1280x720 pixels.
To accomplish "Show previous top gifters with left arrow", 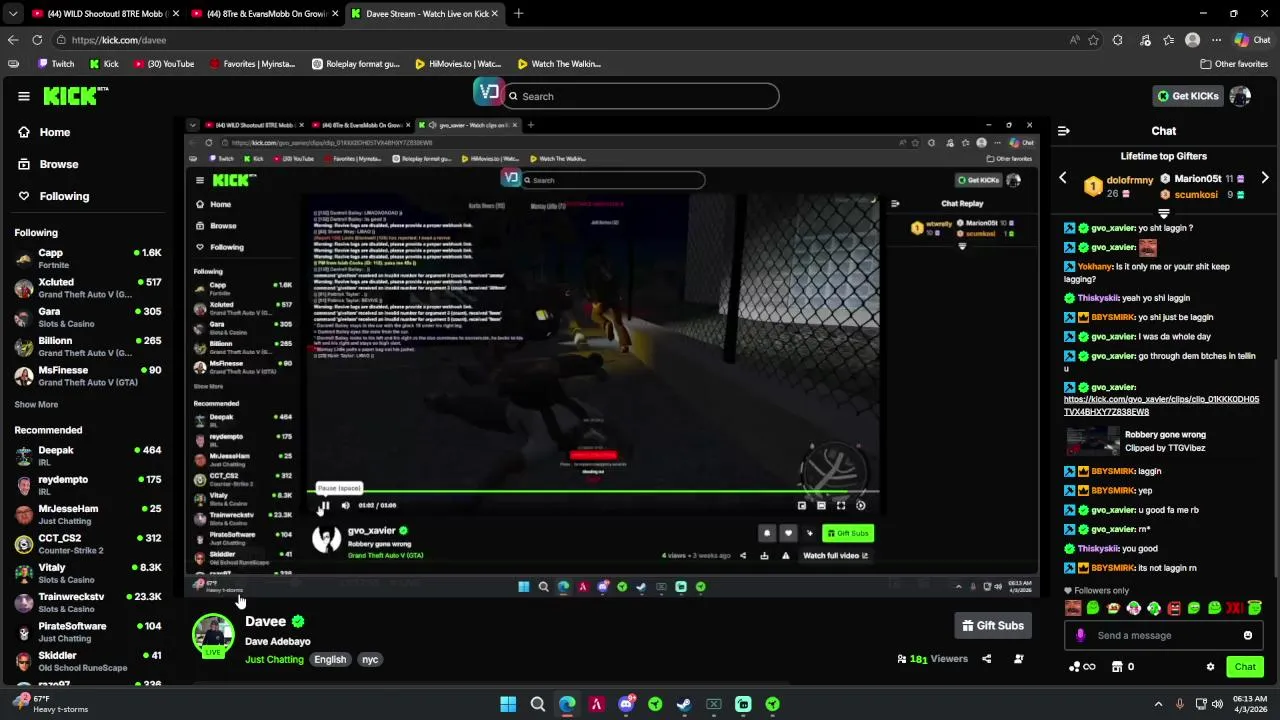I will 1063,178.
